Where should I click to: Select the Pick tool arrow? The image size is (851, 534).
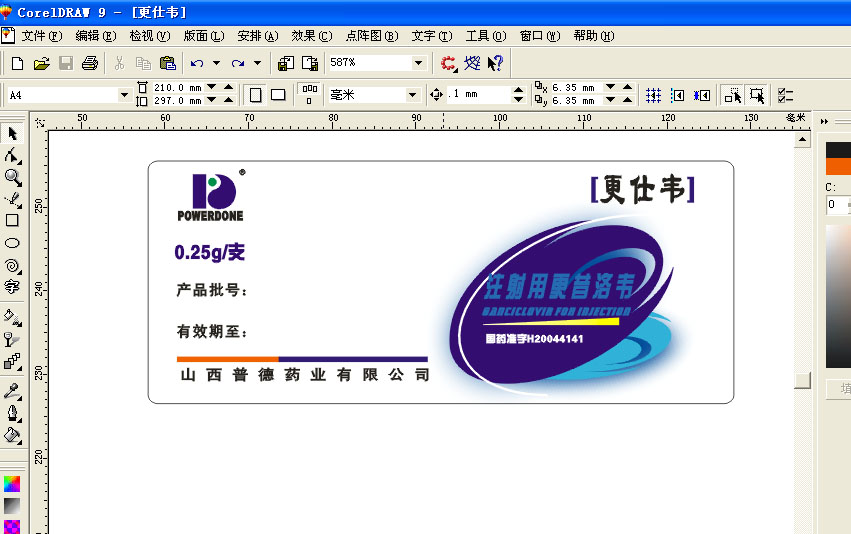[x=12, y=133]
